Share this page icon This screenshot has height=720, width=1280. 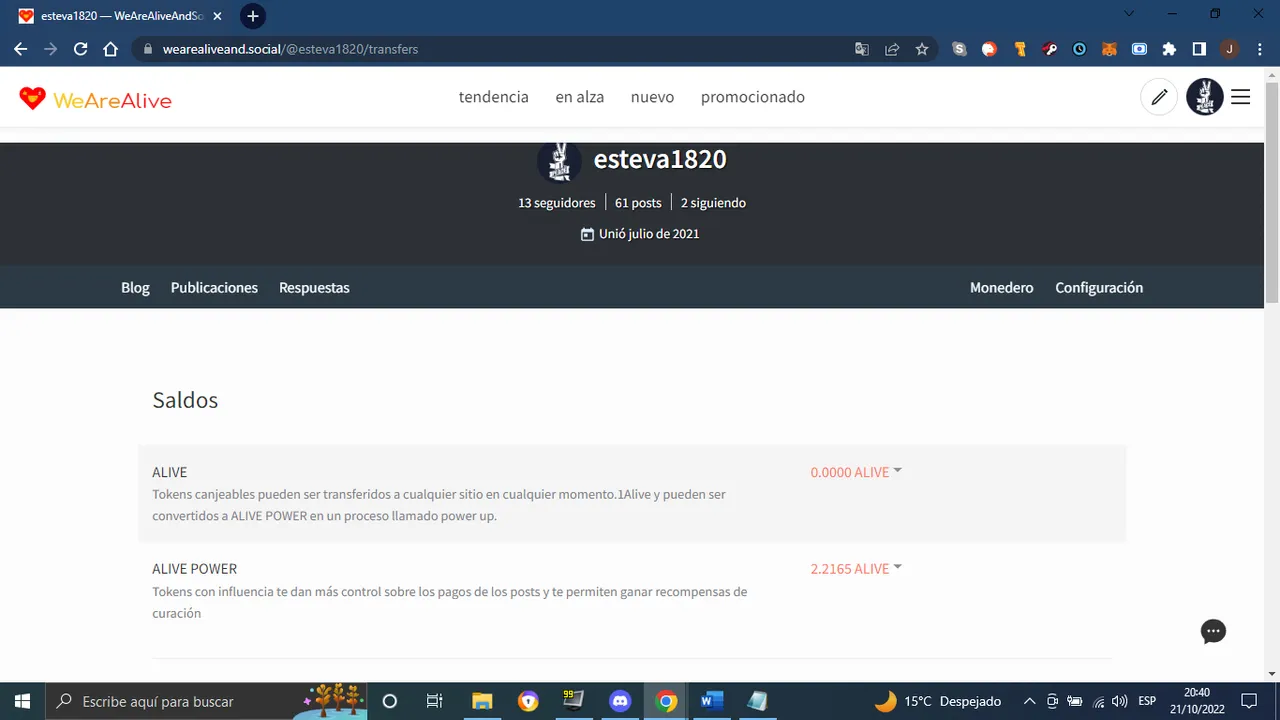point(892,49)
